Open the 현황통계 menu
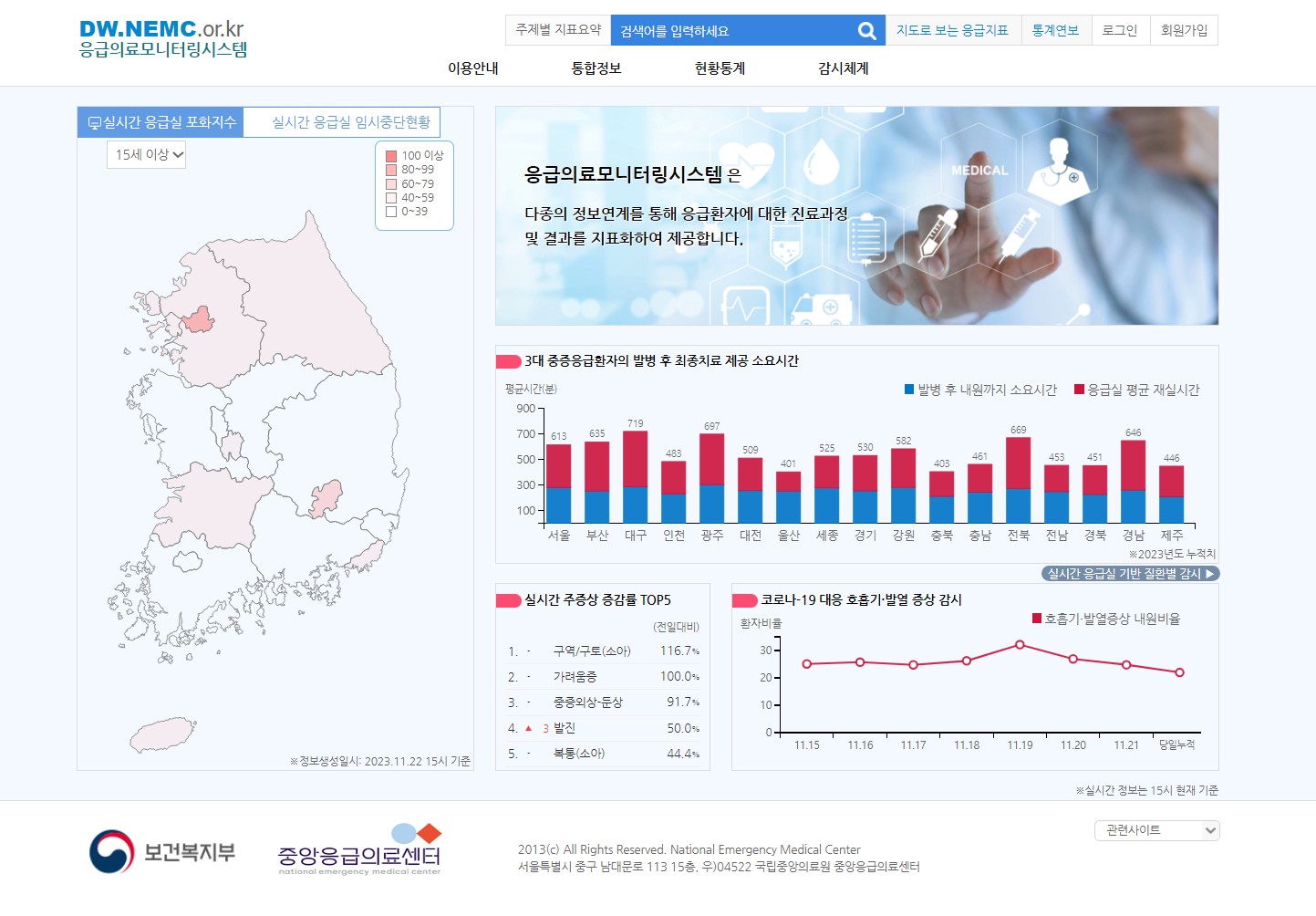1316x916 pixels. pyautogui.click(x=718, y=68)
